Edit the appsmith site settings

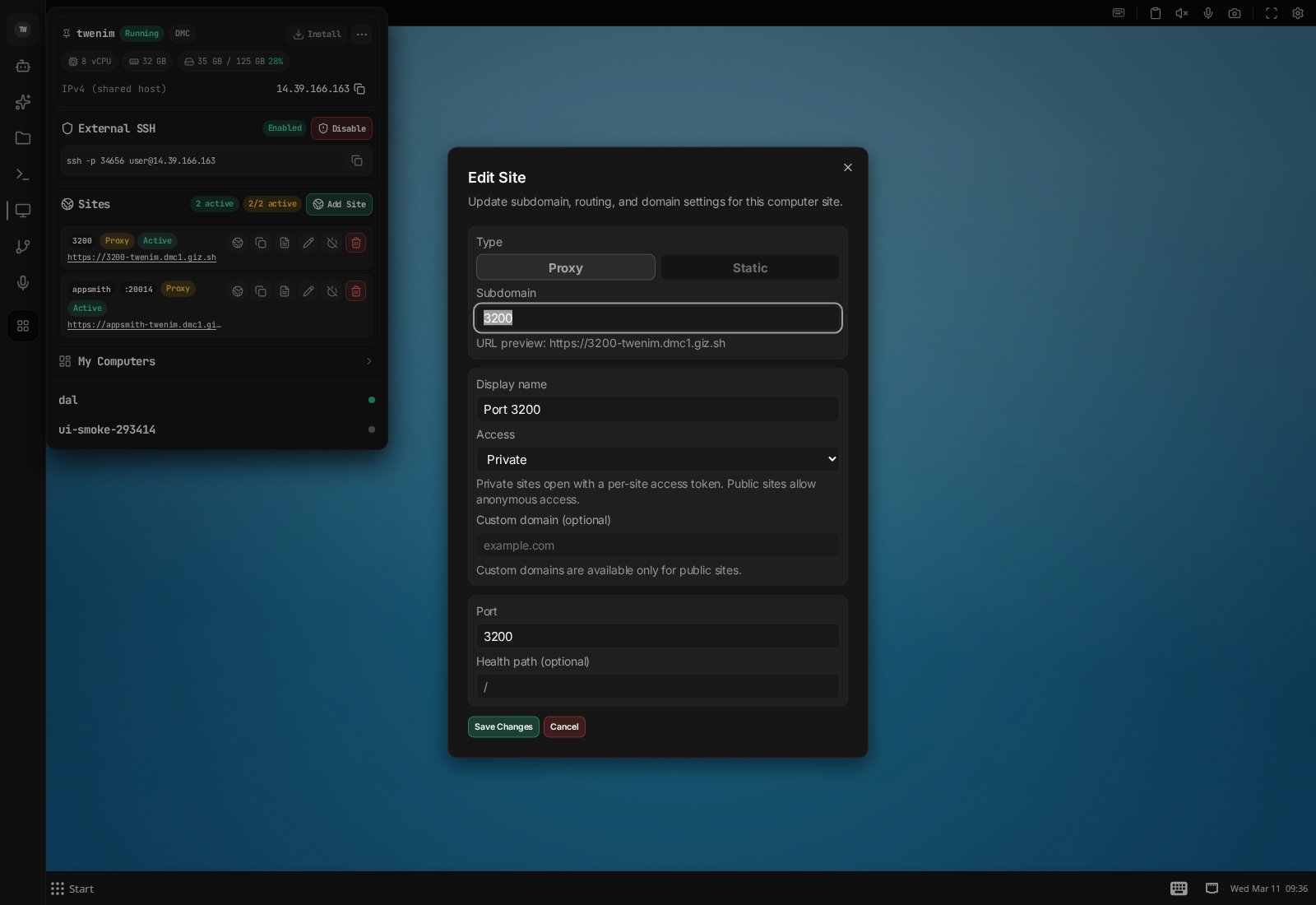coord(308,291)
